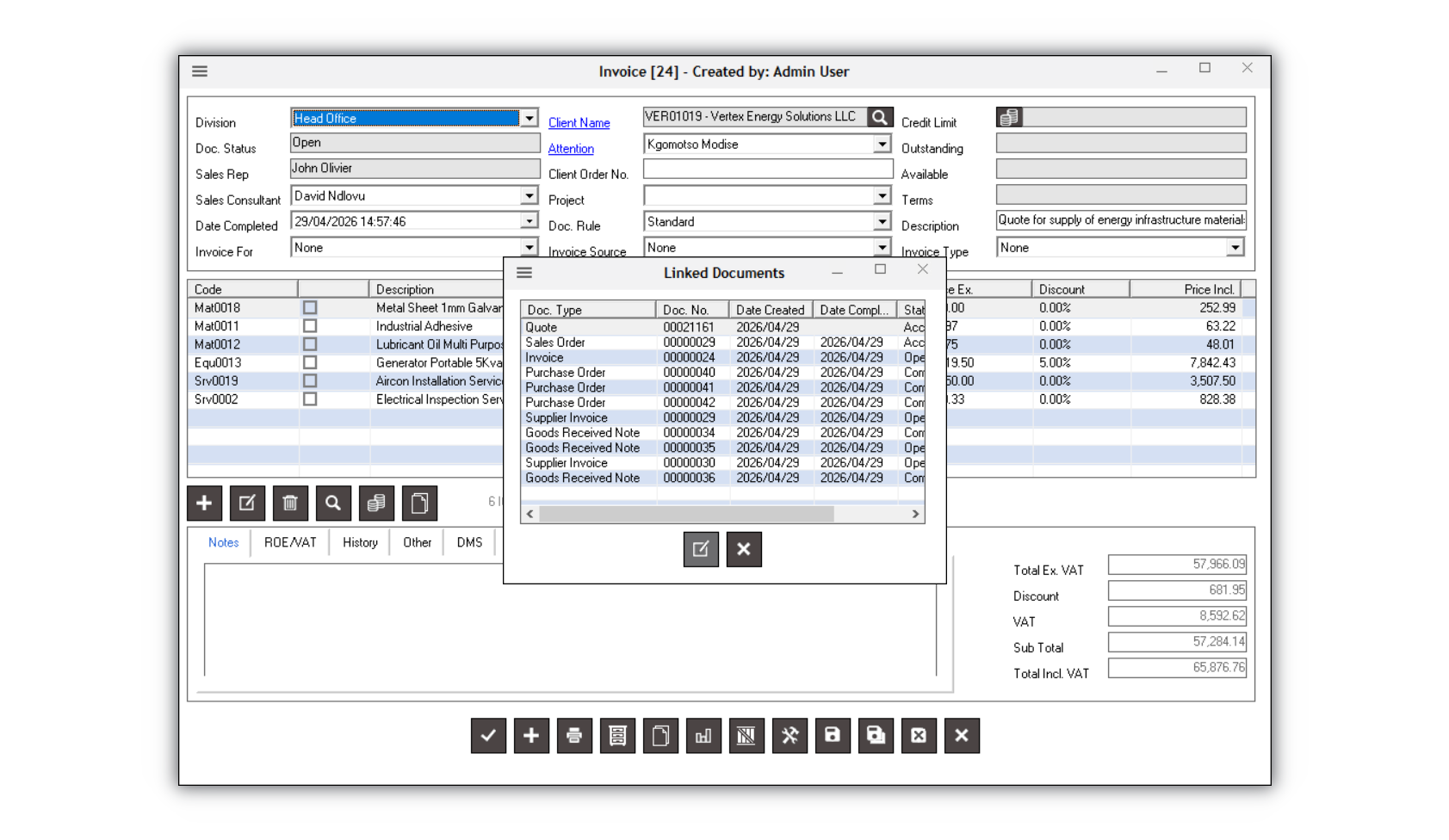
Task: Tick the checkbox for Mat0018 row
Action: (x=310, y=307)
